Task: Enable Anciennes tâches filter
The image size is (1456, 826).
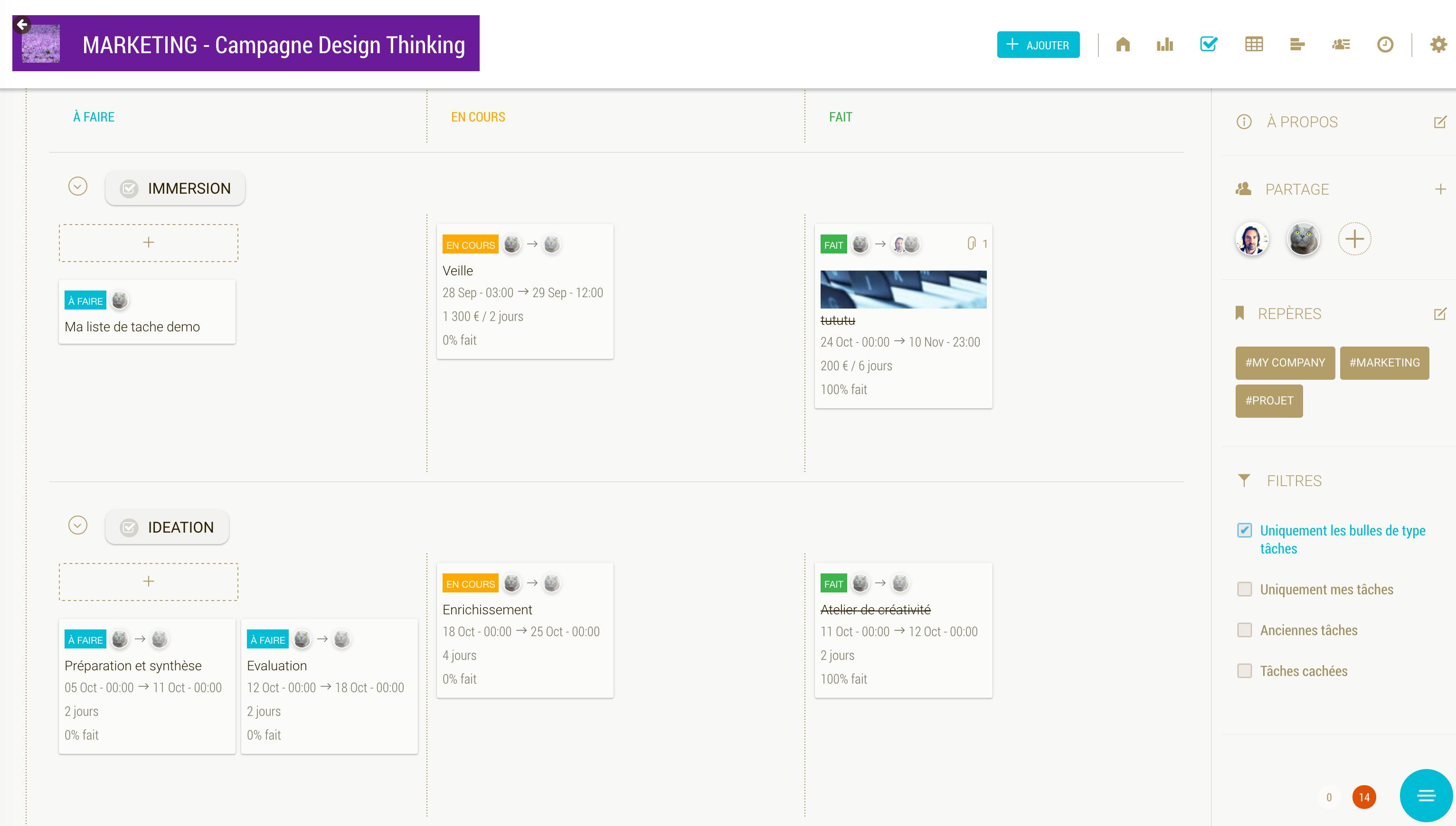Action: click(1244, 630)
